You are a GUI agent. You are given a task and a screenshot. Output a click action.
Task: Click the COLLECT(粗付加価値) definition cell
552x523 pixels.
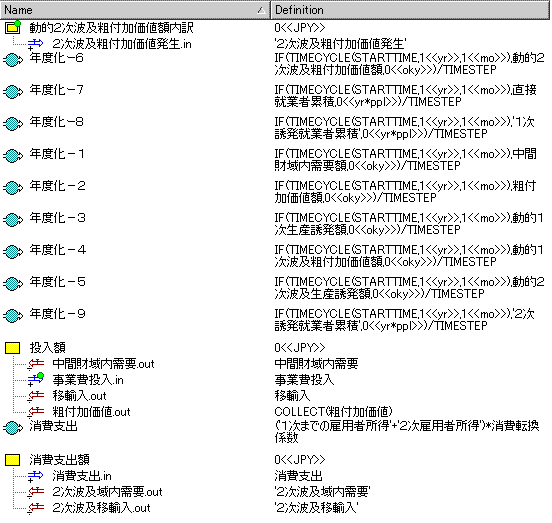(x=333, y=412)
